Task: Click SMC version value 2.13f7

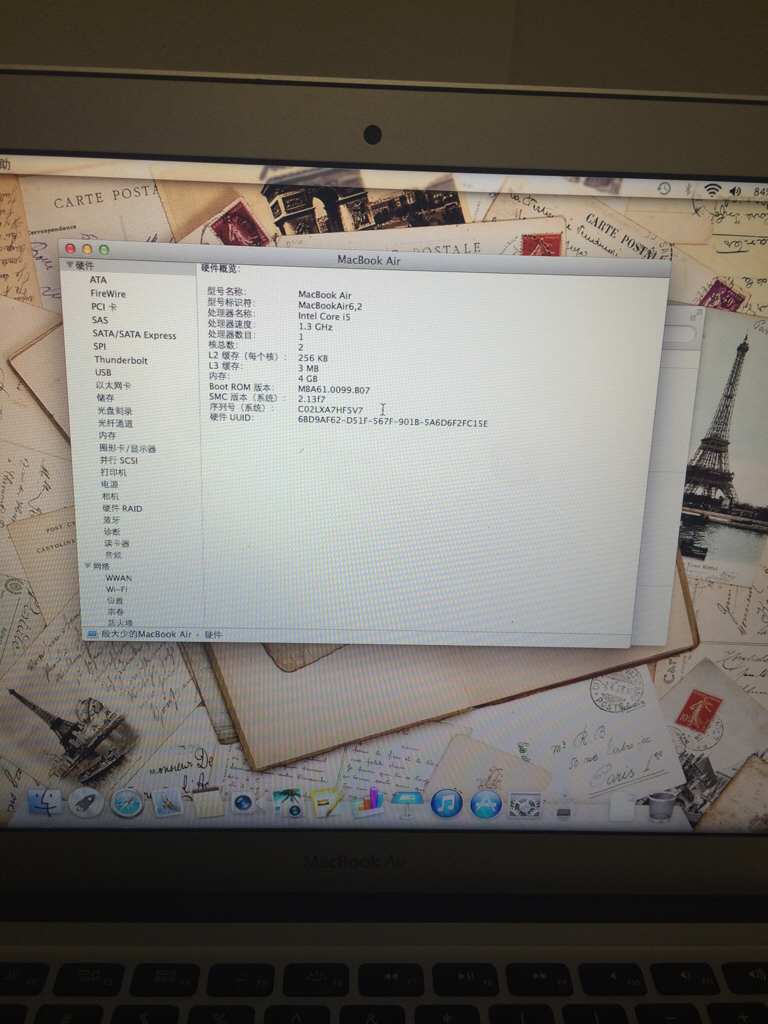Action: point(312,399)
